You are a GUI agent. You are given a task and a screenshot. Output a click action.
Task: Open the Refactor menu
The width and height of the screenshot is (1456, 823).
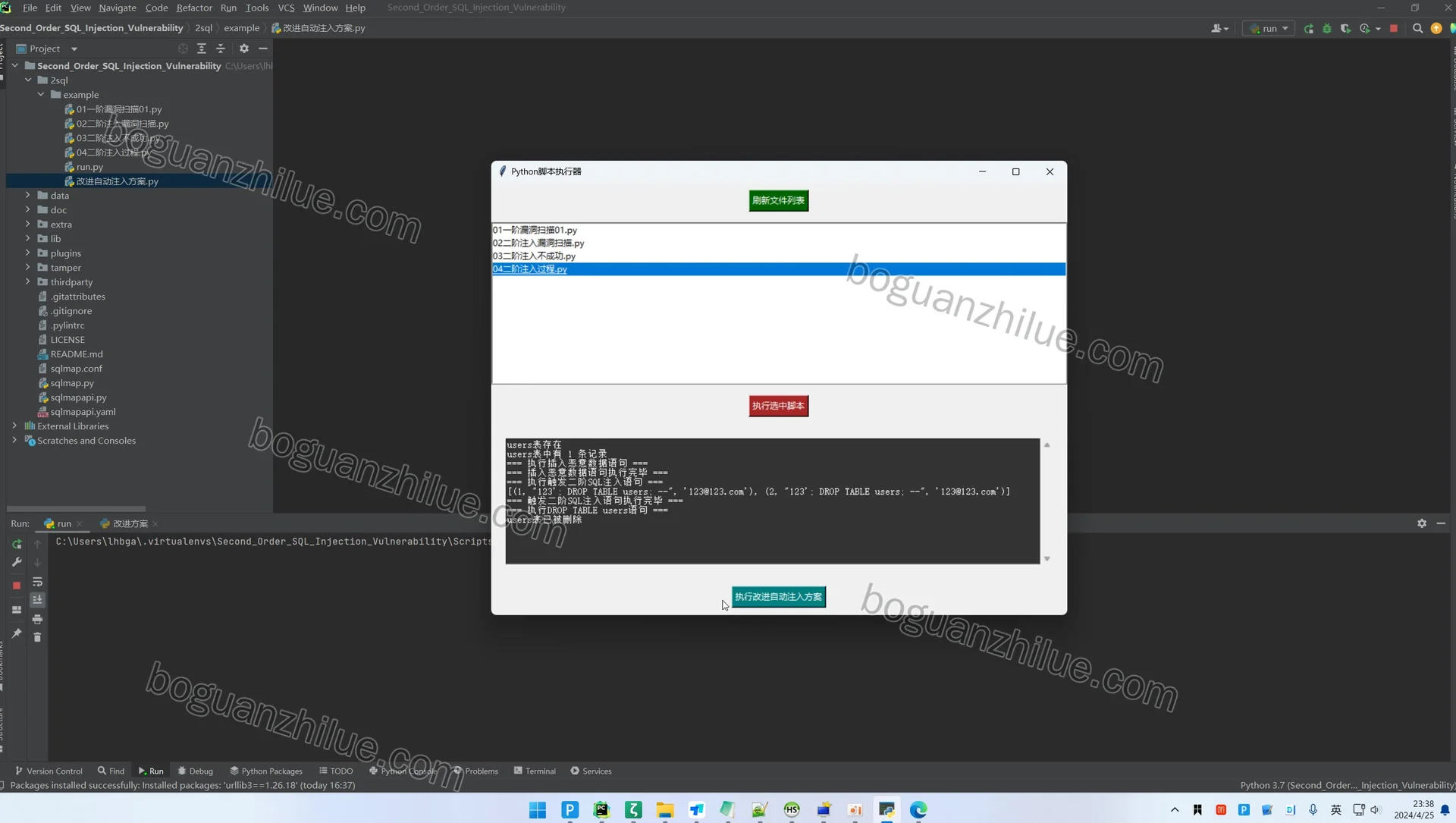pos(194,8)
